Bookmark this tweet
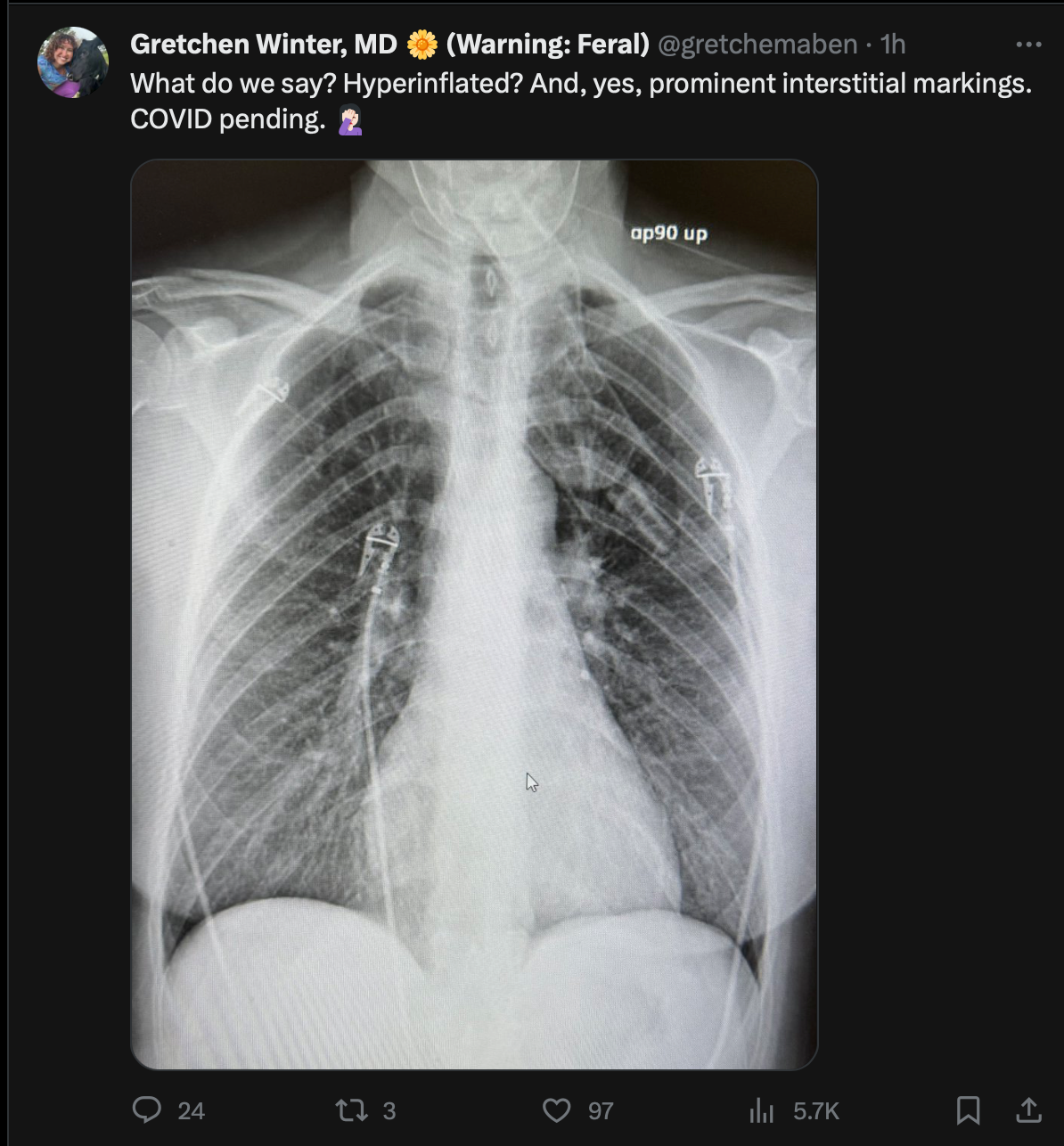The height and width of the screenshot is (1146, 1064). pyautogui.click(x=968, y=1110)
